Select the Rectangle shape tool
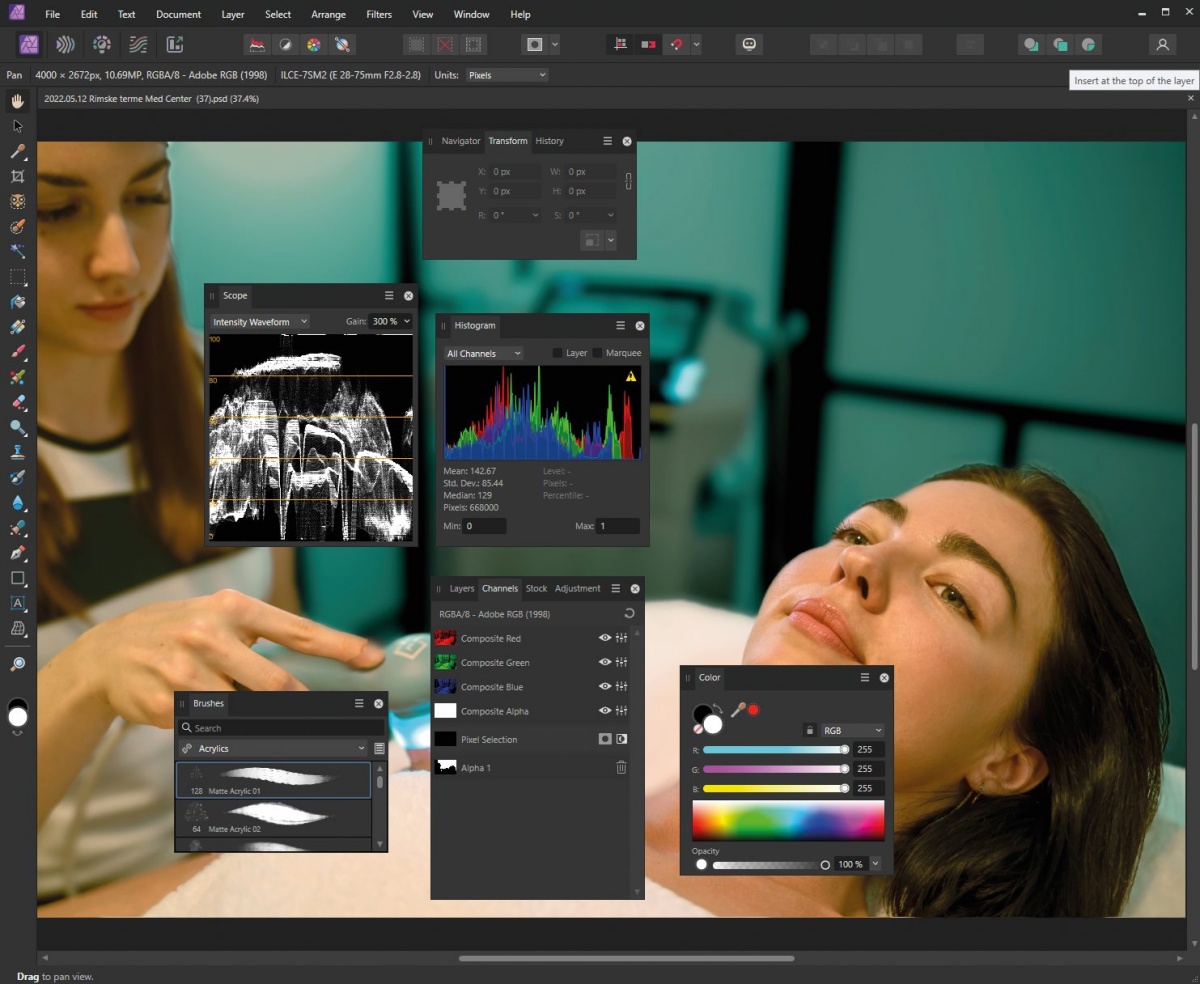1200x984 pixels. tap(17, 578)
